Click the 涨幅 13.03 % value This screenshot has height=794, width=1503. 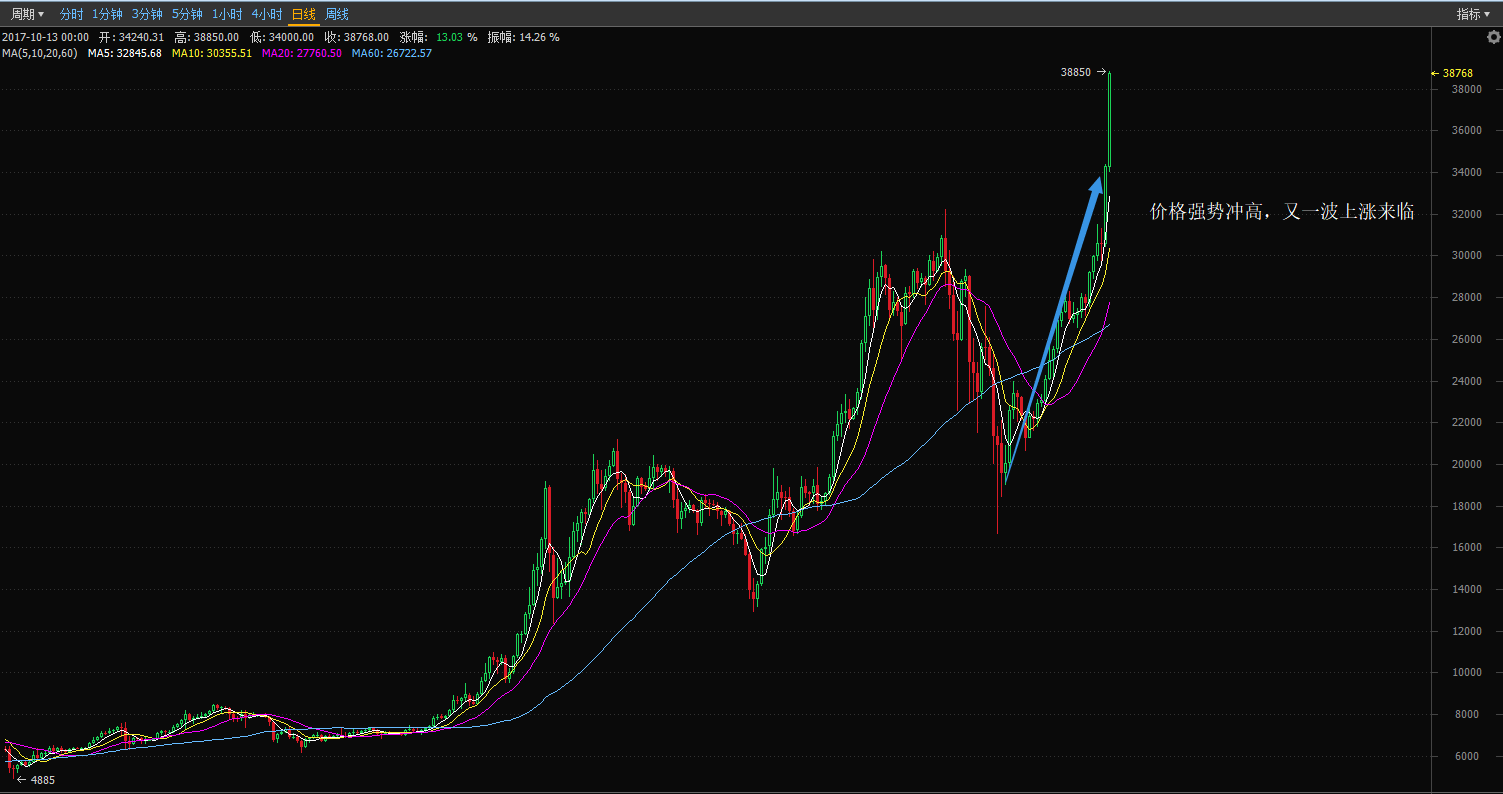click(x=439, y=37)
